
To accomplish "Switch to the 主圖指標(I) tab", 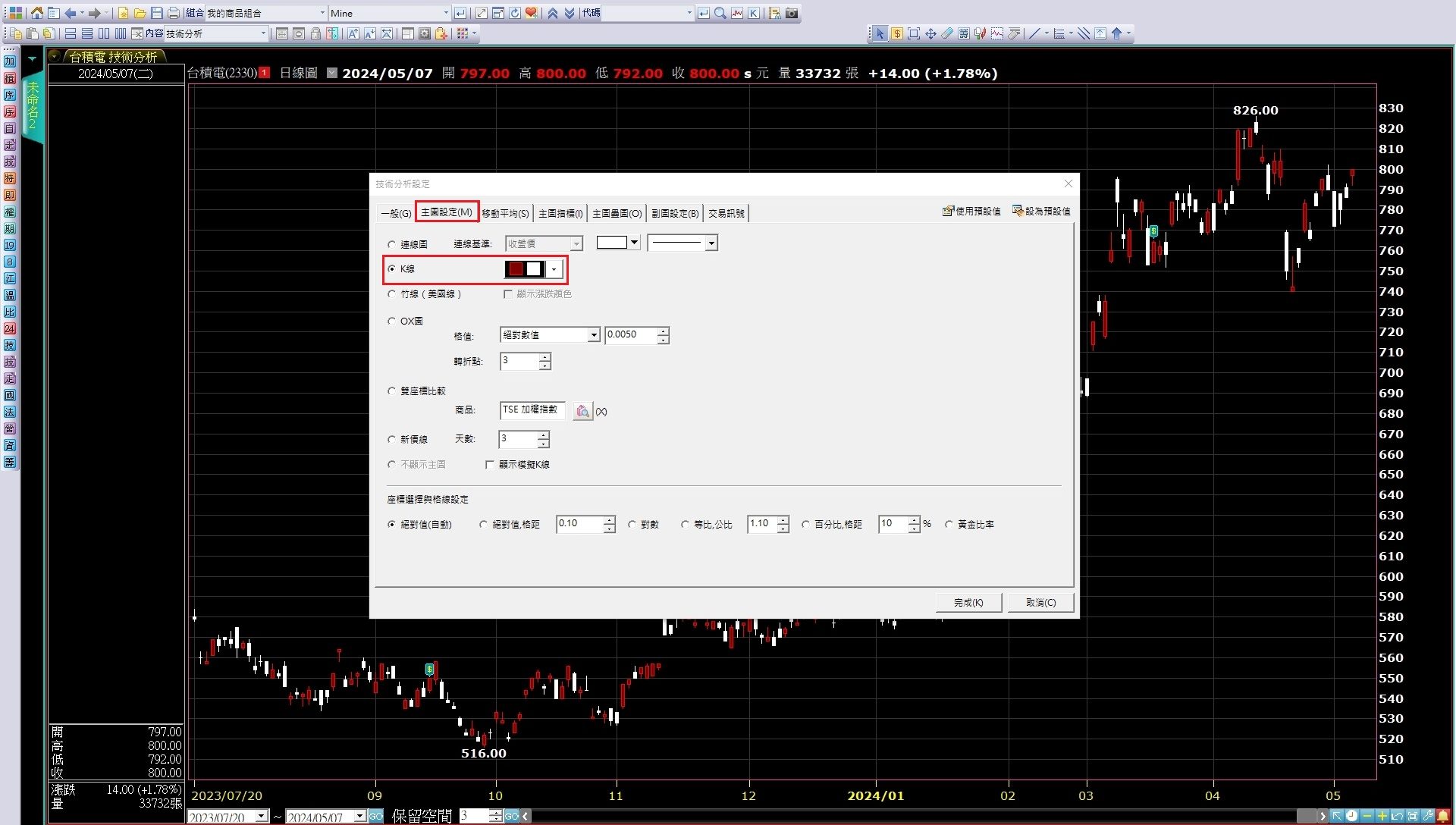I will click(561, 214).
